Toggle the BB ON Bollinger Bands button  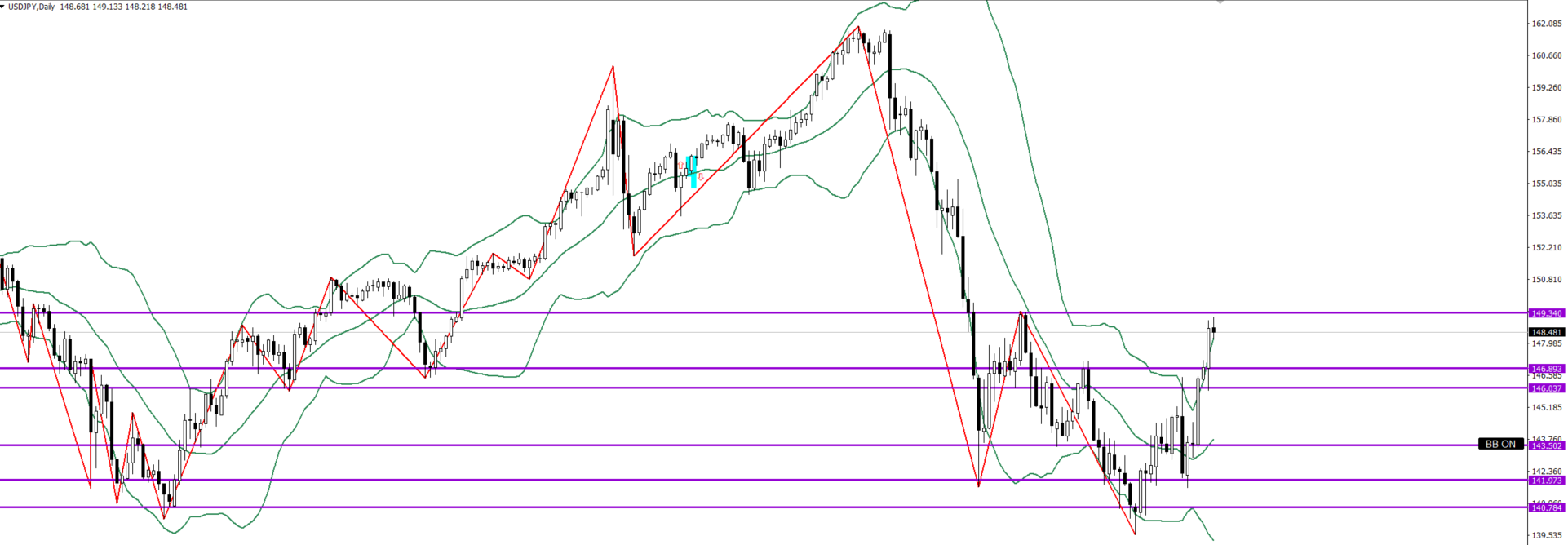[1499, 444]
